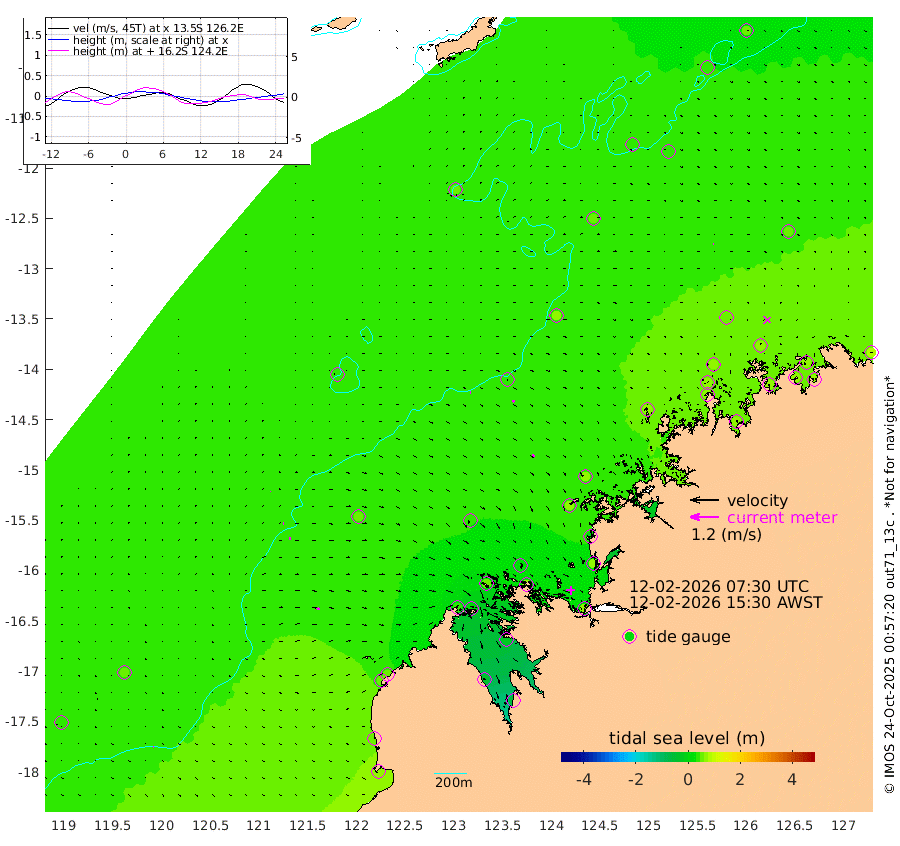This screenshot has height=846, width=900.
Task: Click the '1.2 (m/s)' scale text
Action: pyautogui.click(x=727, y=535)
